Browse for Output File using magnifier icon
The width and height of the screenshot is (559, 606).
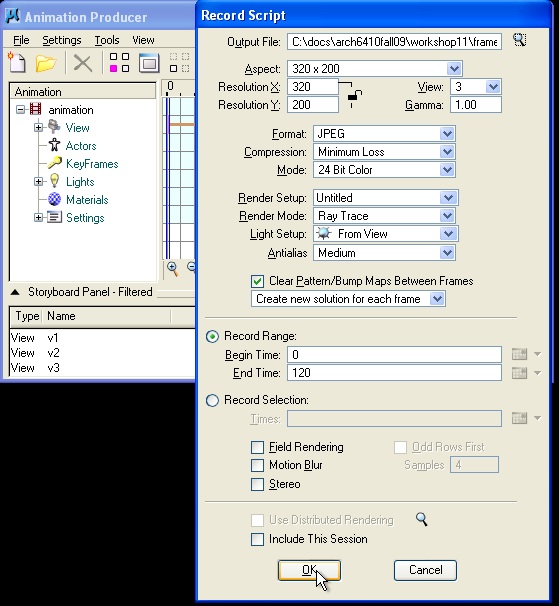pyautogui.click(x=520, y=40)
